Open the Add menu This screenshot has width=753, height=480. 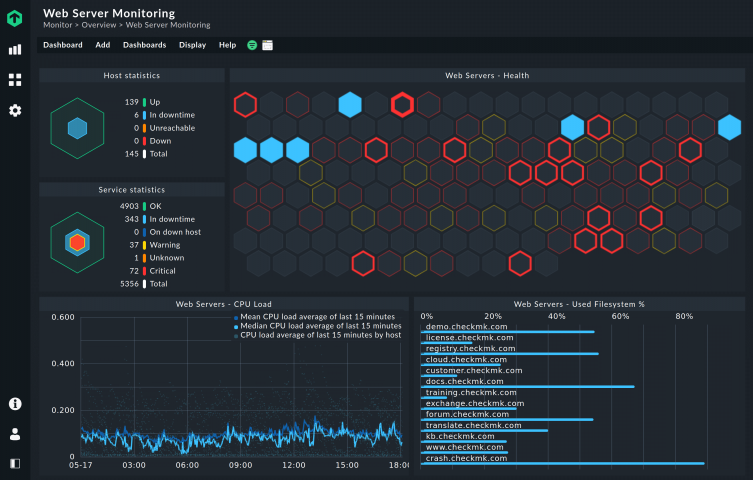(x=103, y=45)
